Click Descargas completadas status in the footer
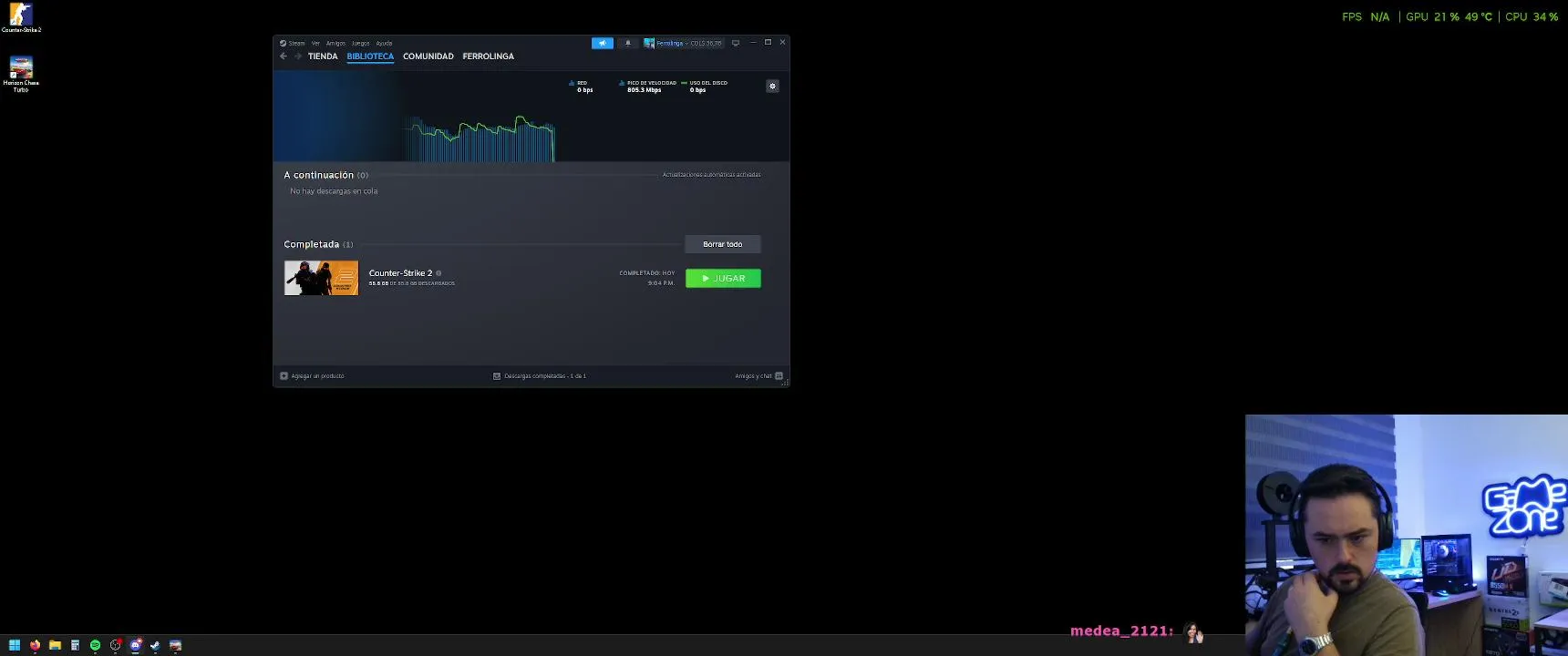 (x=540, y=376)
